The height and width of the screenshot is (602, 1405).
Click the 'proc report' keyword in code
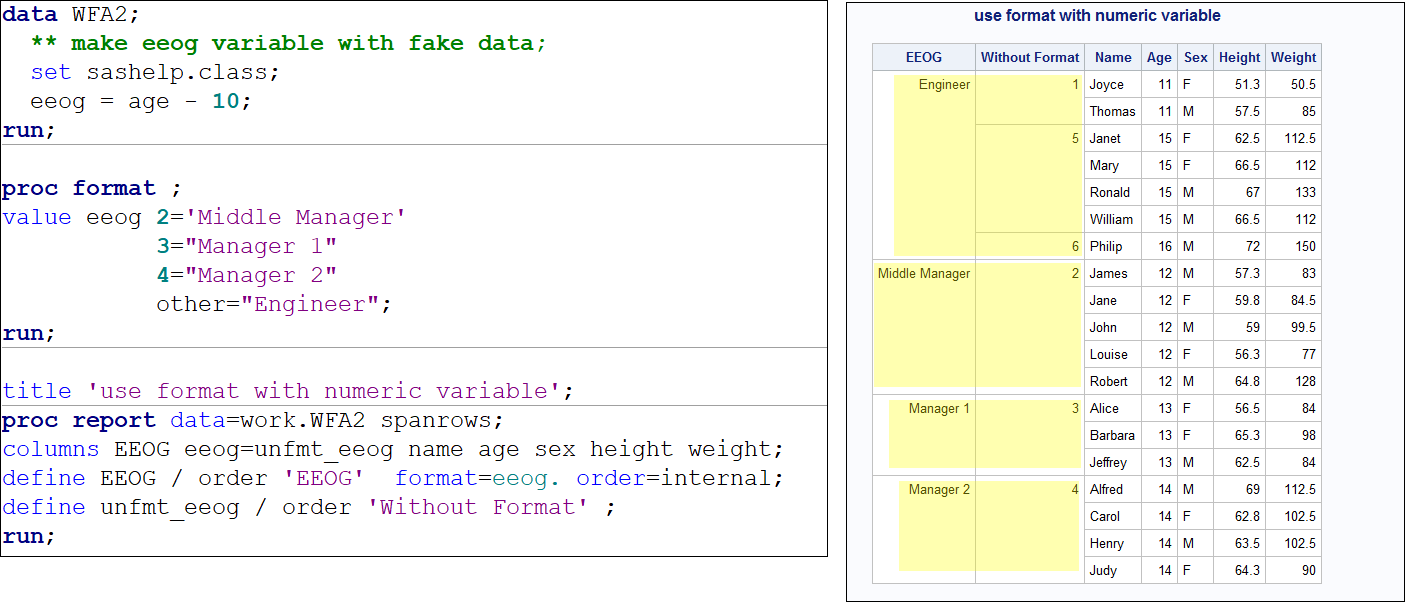pyautogui.click(x=79, y=420)
